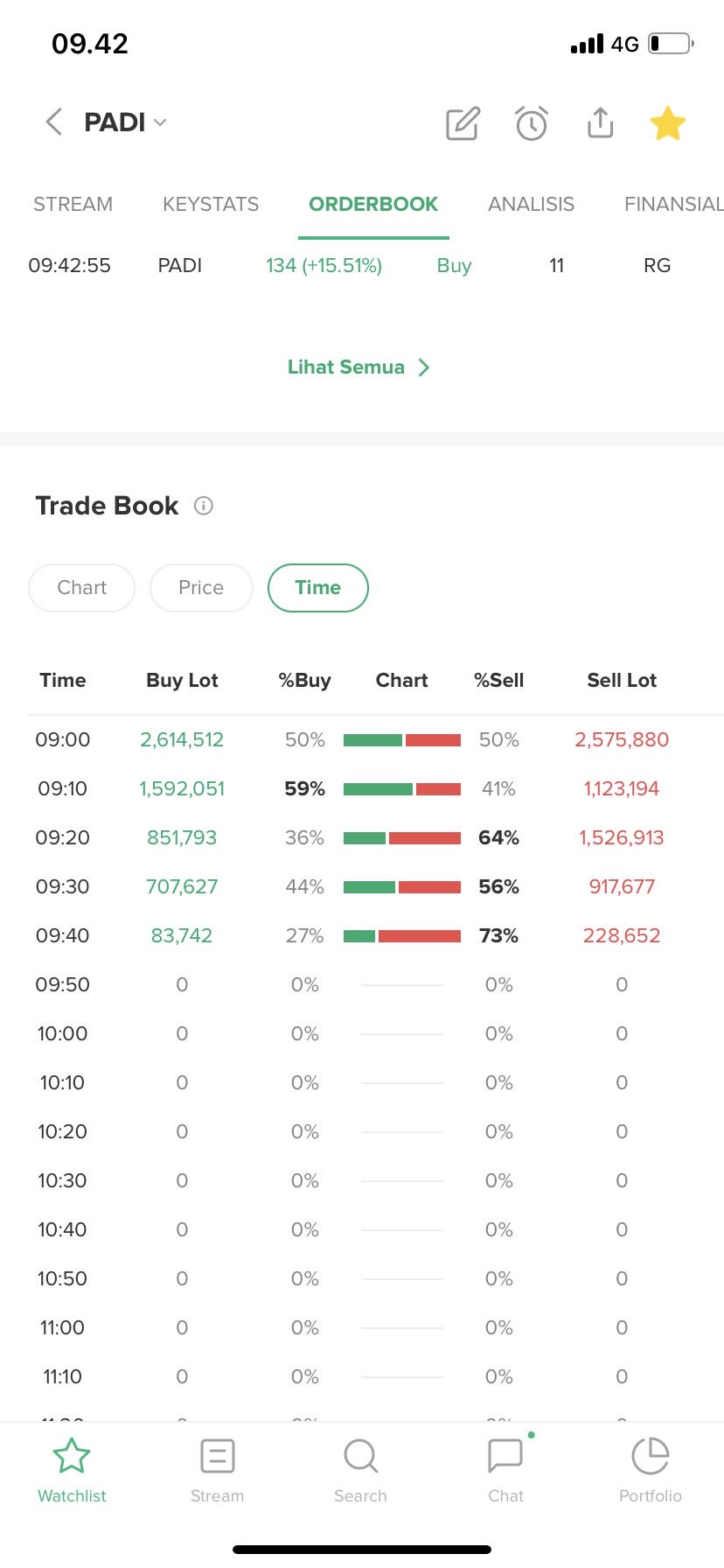Switch to the ANALISIS tab
Viewport: 724px width, 1568px height.
(x=531, y=205)
